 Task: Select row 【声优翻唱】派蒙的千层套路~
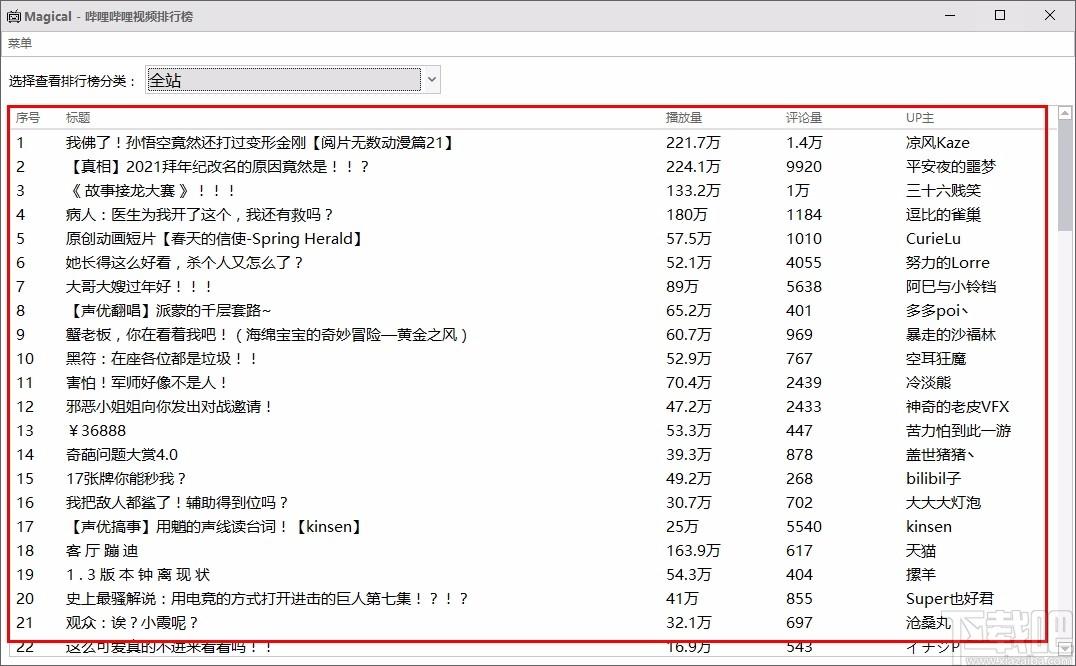point(528,311)
